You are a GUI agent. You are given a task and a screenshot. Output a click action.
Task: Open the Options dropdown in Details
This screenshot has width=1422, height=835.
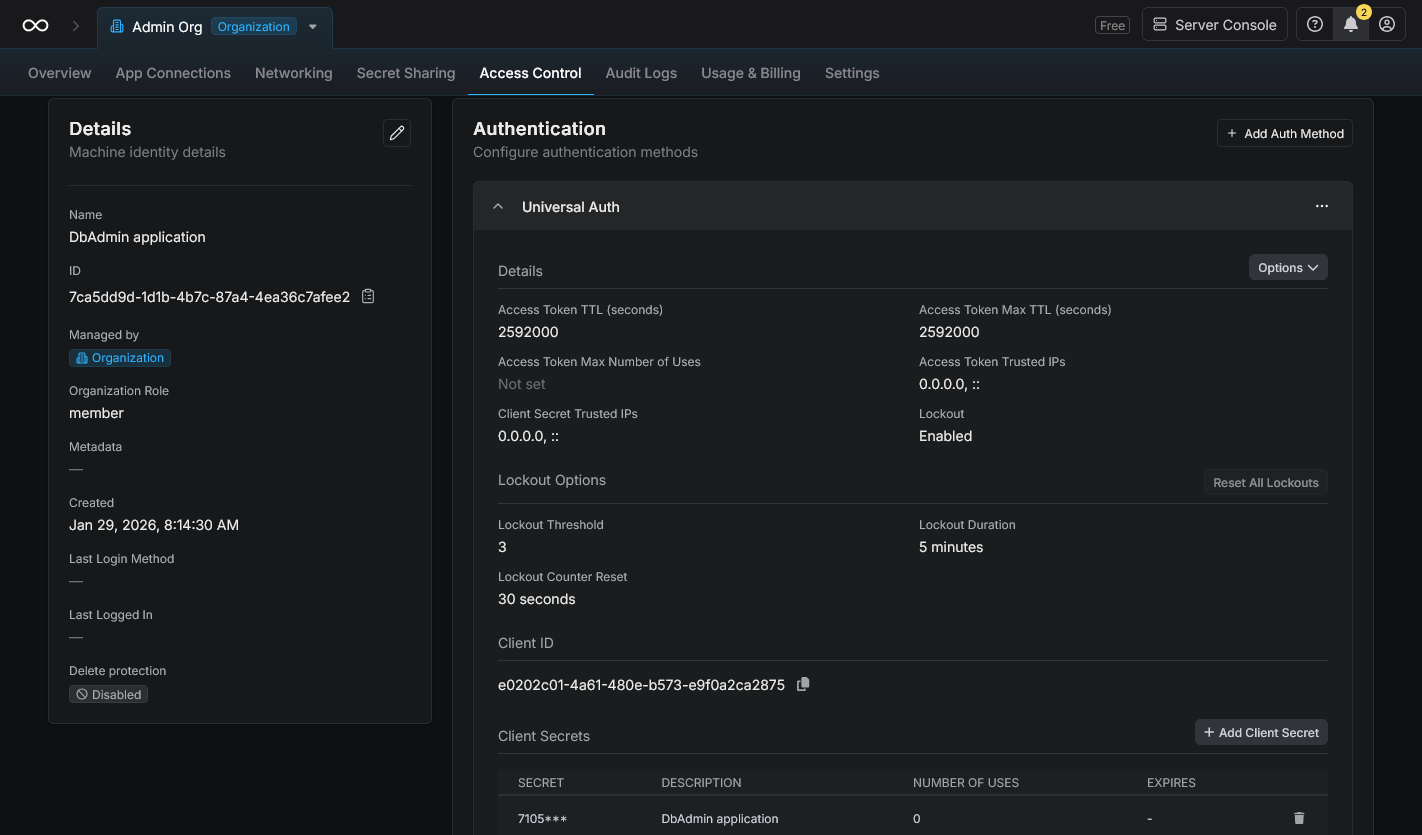pos(1288,267)
